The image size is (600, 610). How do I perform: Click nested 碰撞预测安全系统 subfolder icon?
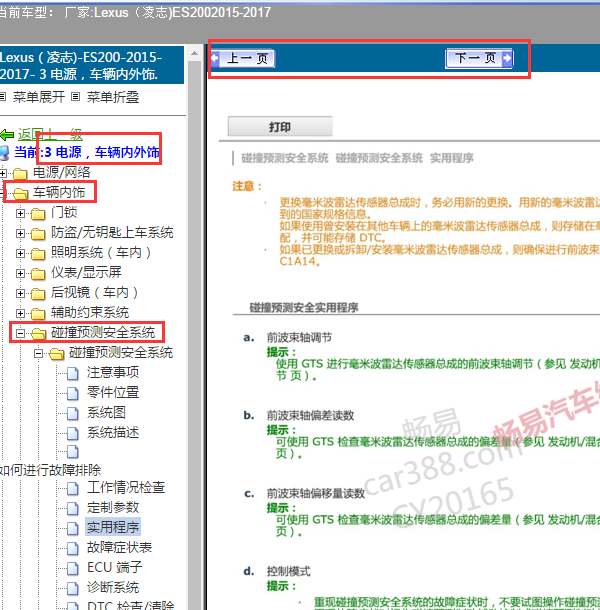(56, 354)
